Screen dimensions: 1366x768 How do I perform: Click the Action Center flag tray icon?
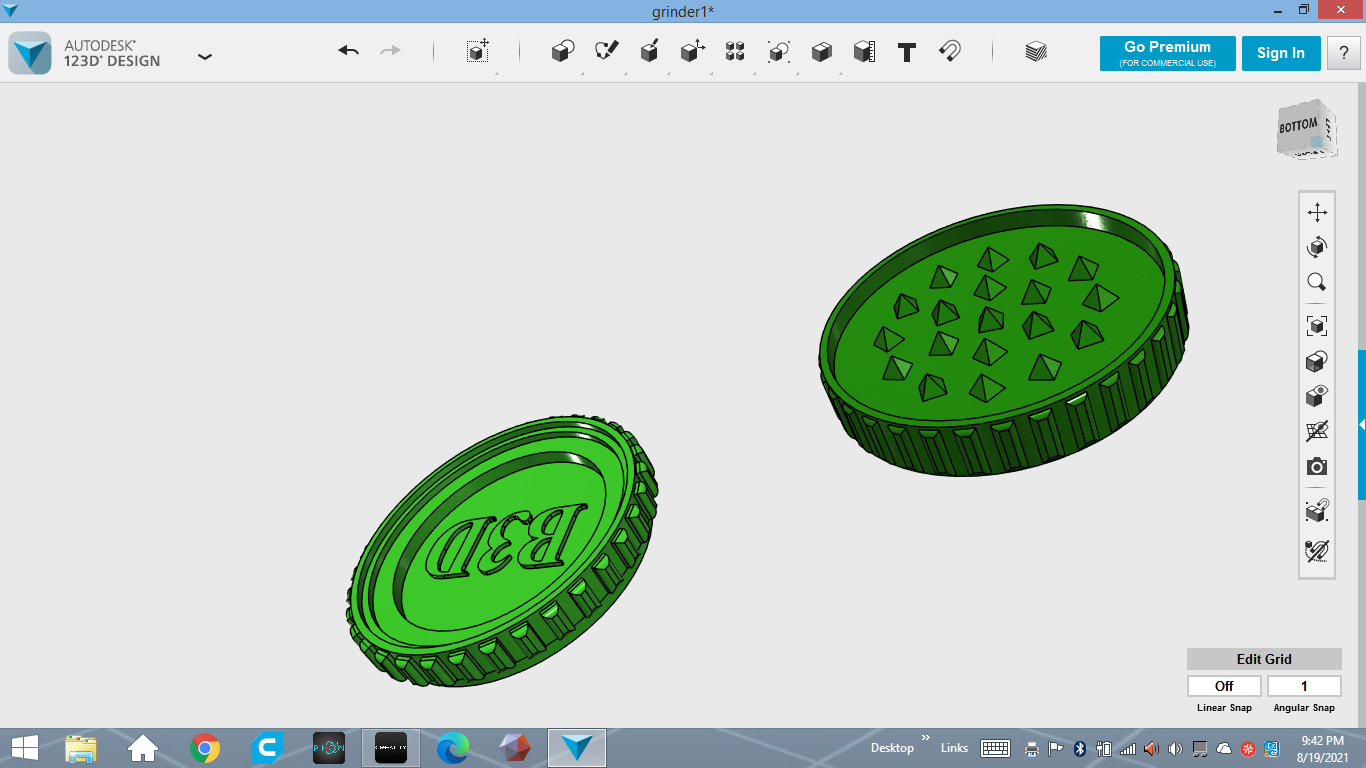click(1056, 748)
